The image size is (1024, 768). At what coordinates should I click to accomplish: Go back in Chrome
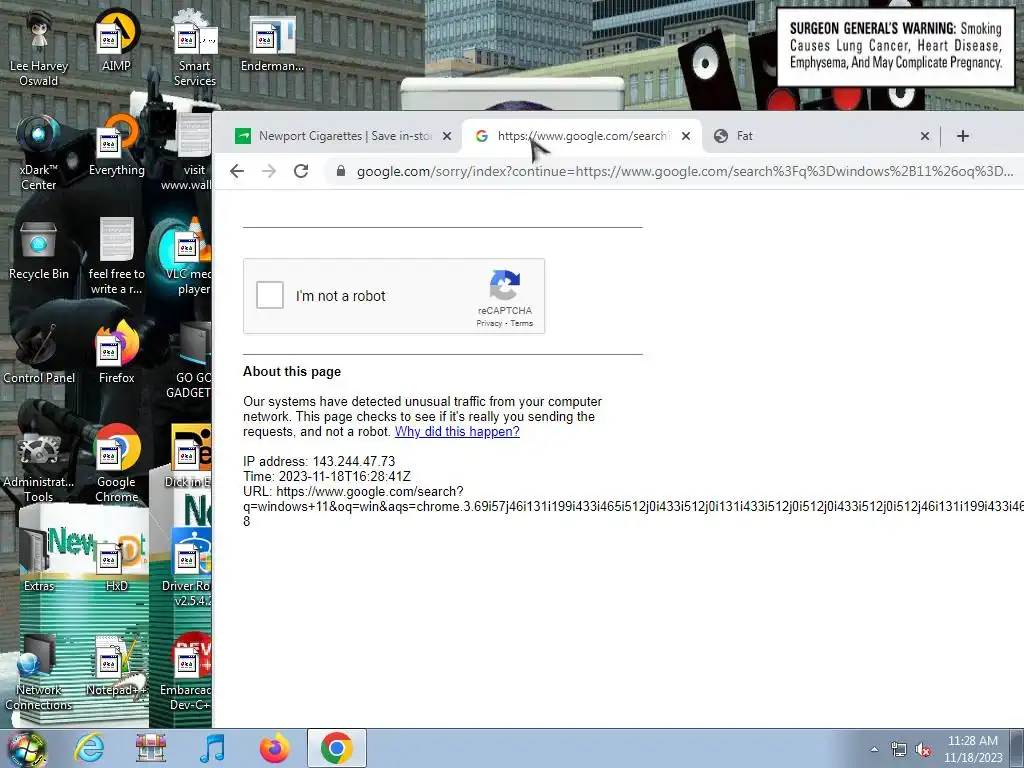[x=237, y=171]
